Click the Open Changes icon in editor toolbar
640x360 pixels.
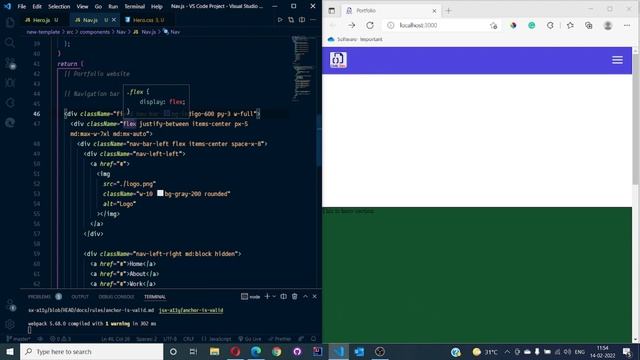[x=291, y=20]
